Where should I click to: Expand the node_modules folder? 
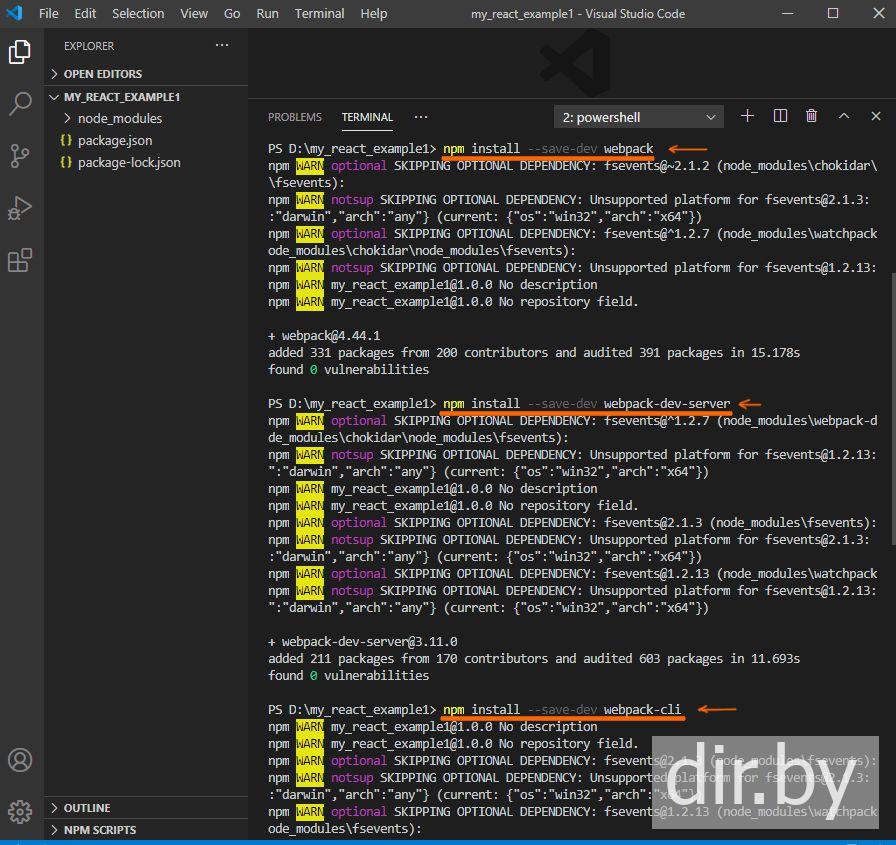pyautogui.click(x=119, y=118)
